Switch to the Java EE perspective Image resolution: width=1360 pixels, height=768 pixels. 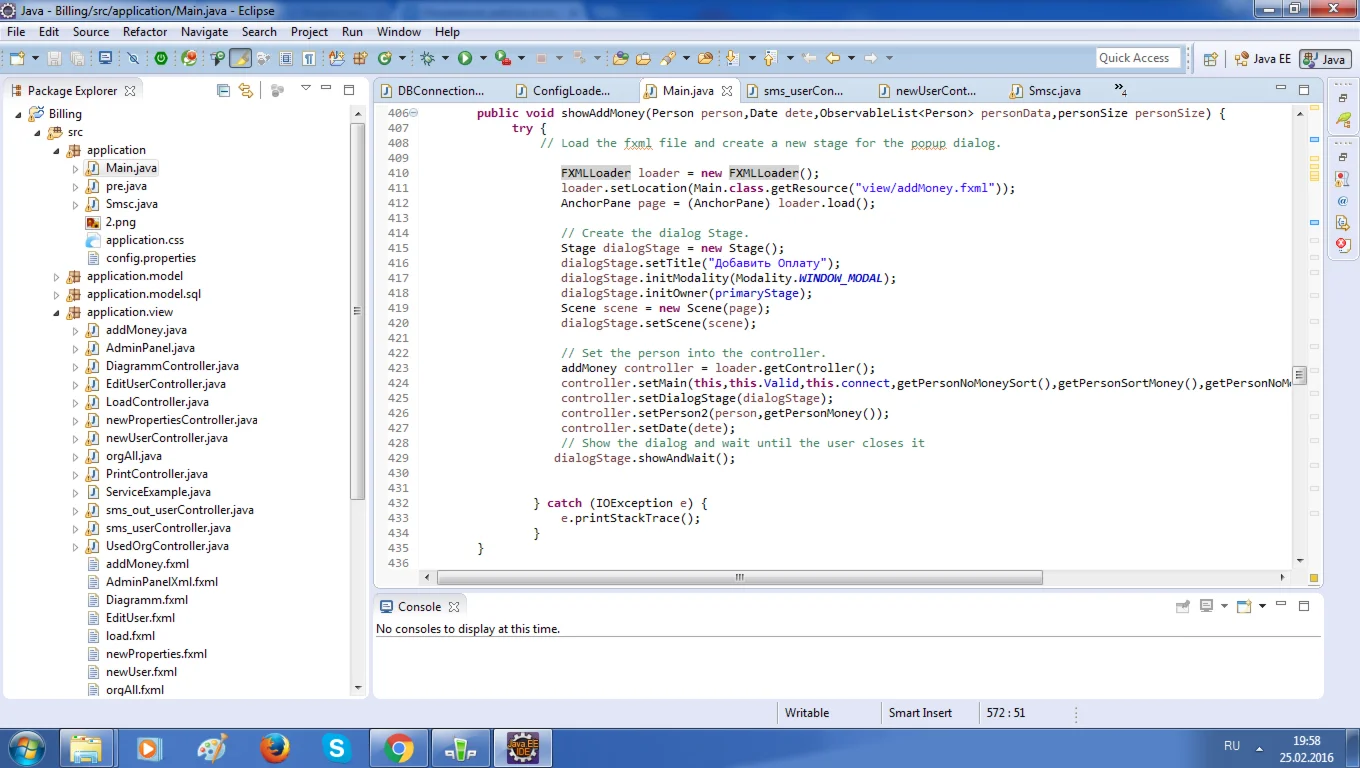pyautogui.click(x=1263, y=59)
